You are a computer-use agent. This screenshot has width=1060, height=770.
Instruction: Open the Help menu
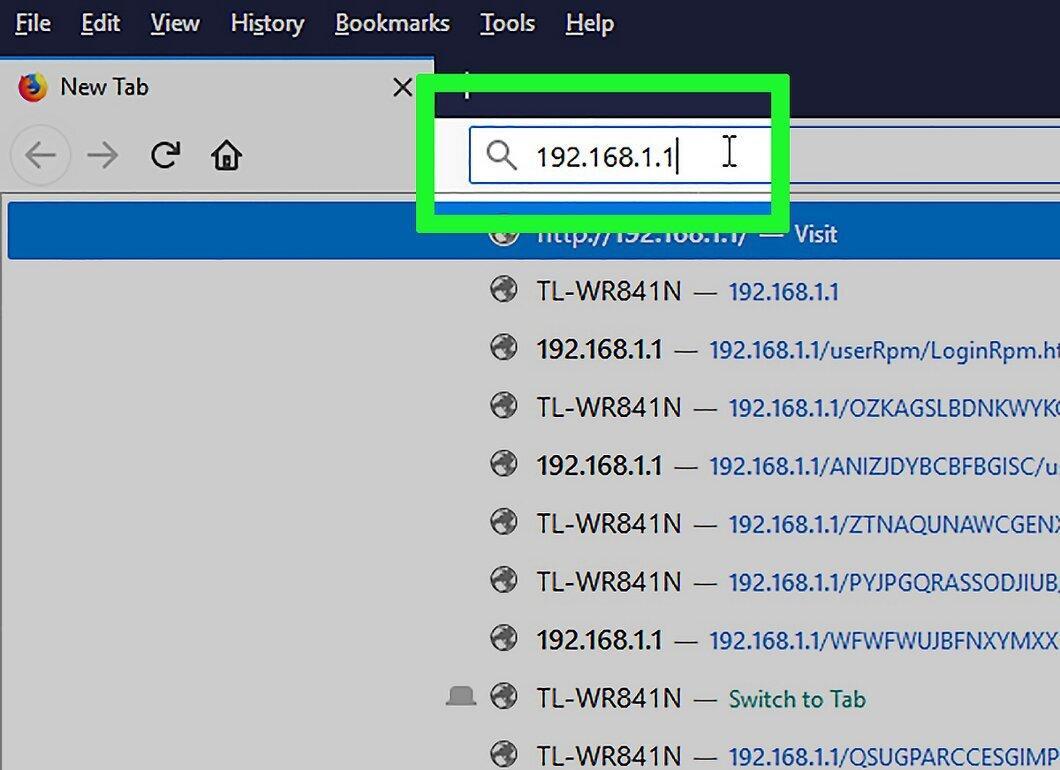click(x=589, y=24)
